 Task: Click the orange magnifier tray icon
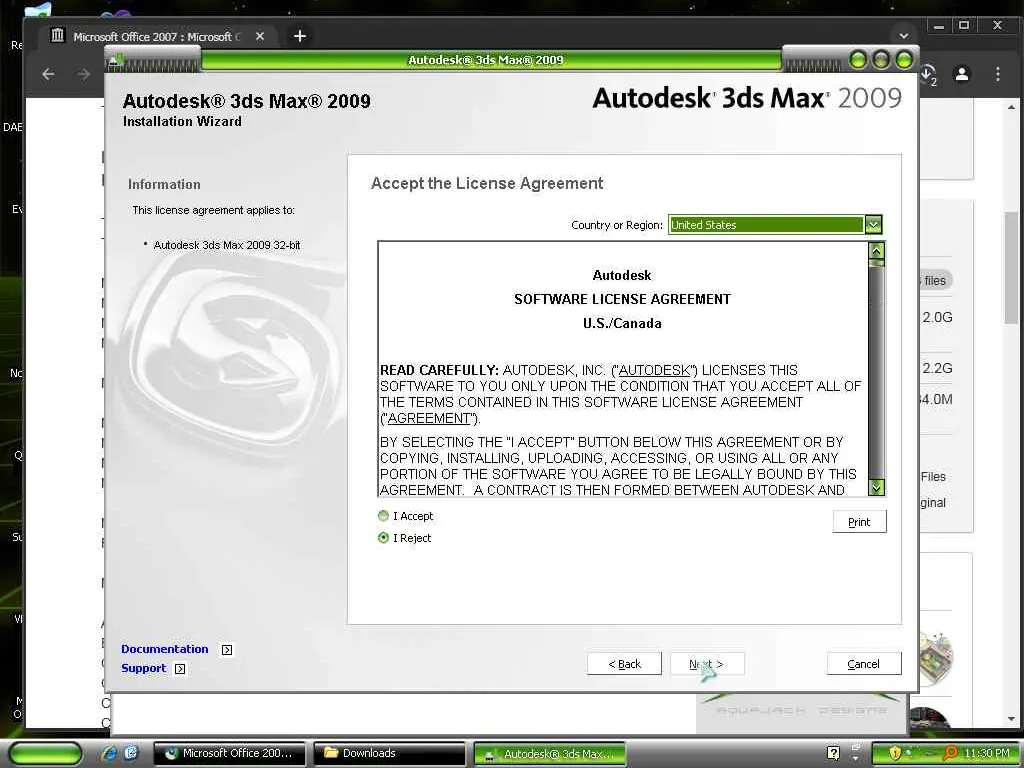950,753
